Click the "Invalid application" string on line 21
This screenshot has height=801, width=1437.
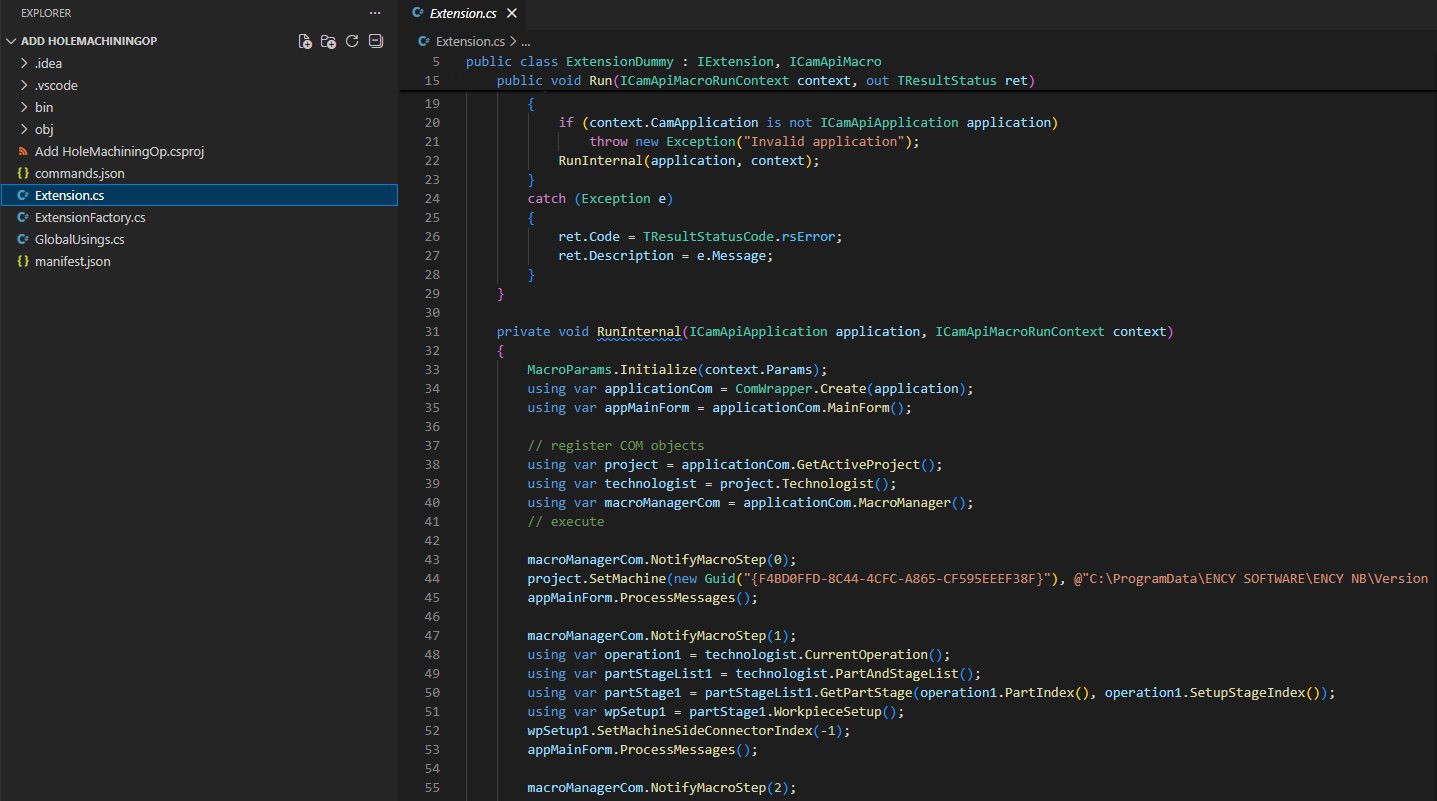pyautogui.click(x=826, y=141)
